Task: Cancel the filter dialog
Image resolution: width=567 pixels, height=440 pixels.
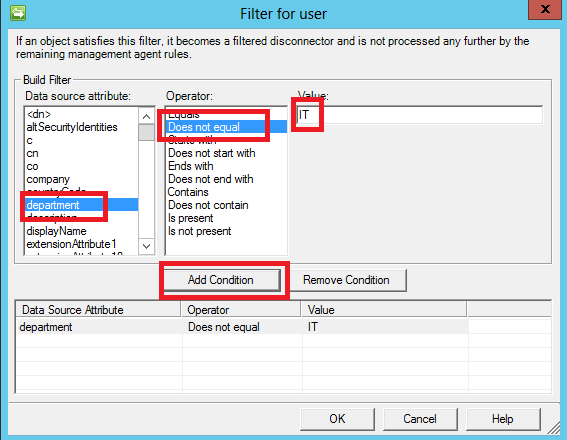Action: pyautogui.click(x=420, y=419)
